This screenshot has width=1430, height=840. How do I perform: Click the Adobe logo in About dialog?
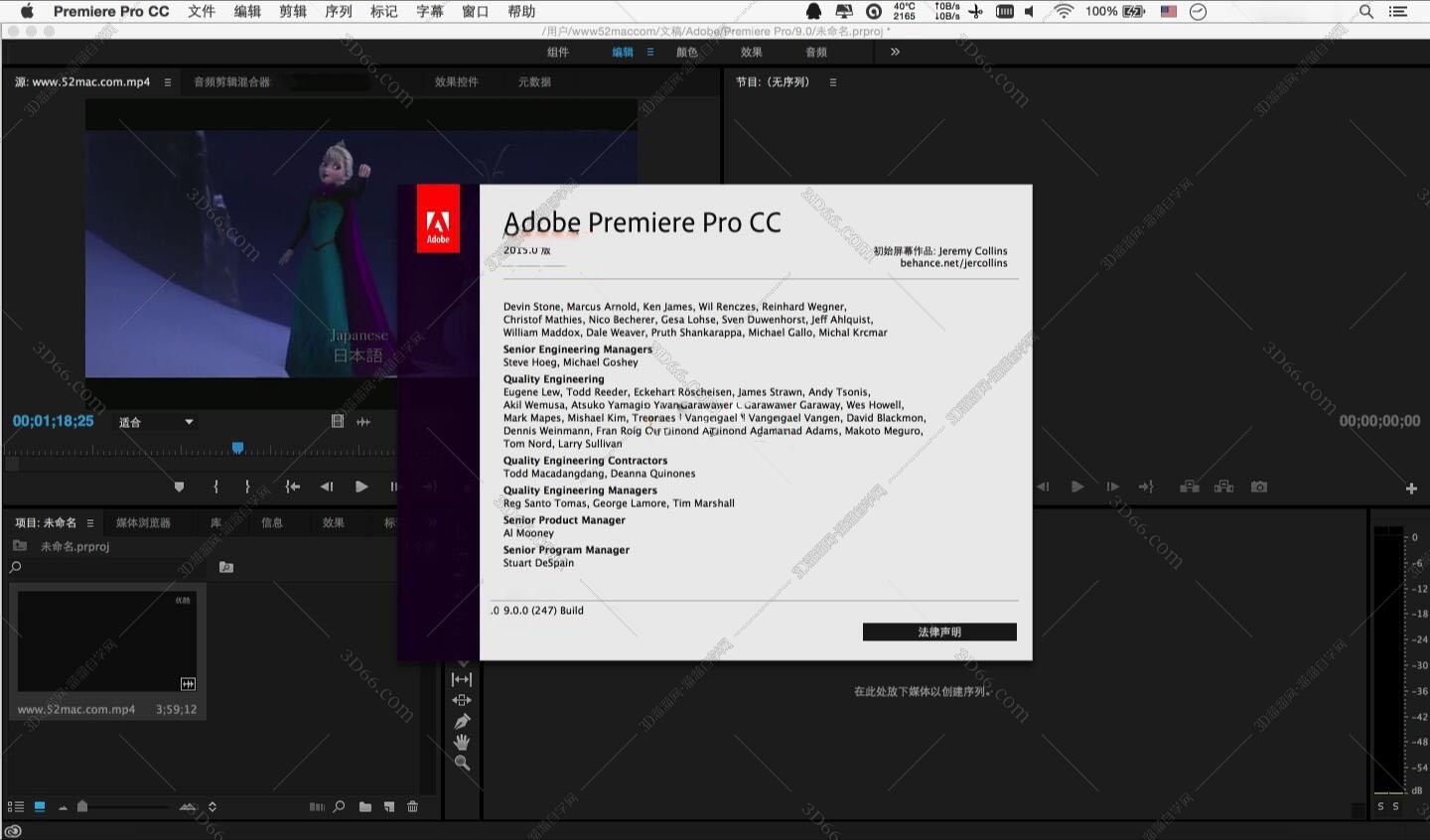click(438, 218)
